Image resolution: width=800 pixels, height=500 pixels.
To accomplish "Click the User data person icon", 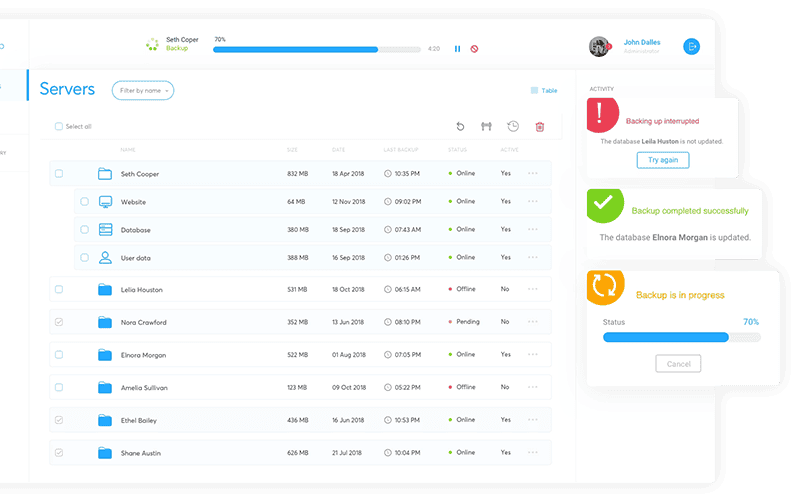I will click(105, 258).
